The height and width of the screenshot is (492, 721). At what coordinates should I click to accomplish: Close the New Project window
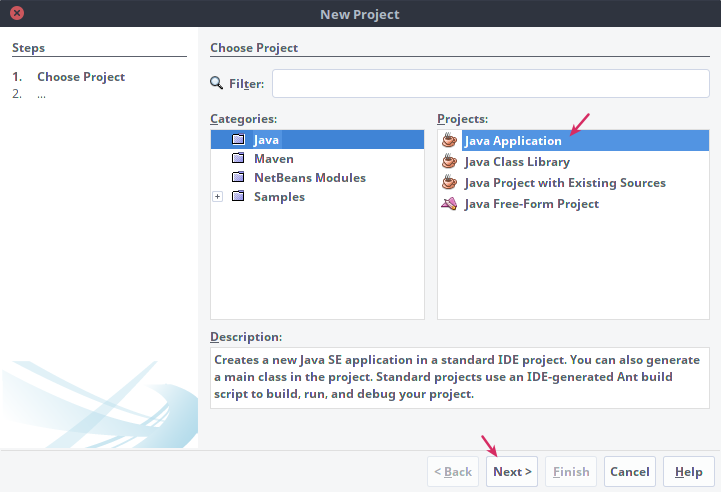[17, 13]
